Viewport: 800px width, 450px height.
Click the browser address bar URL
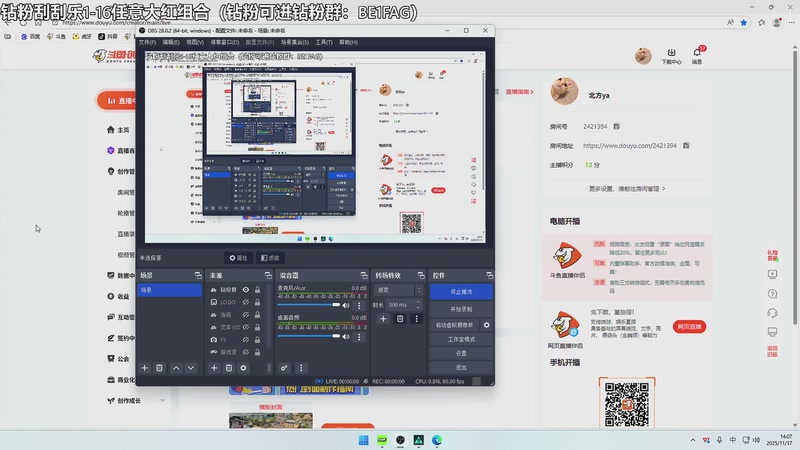pos(116,22)
